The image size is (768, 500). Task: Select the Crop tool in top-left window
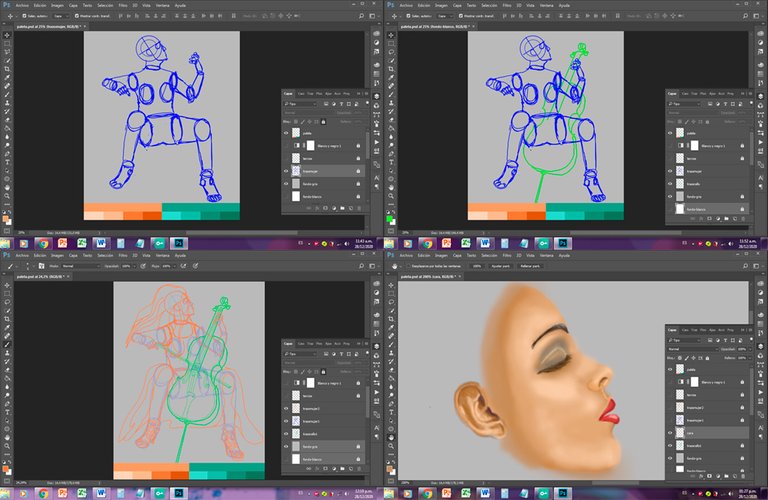7,69
